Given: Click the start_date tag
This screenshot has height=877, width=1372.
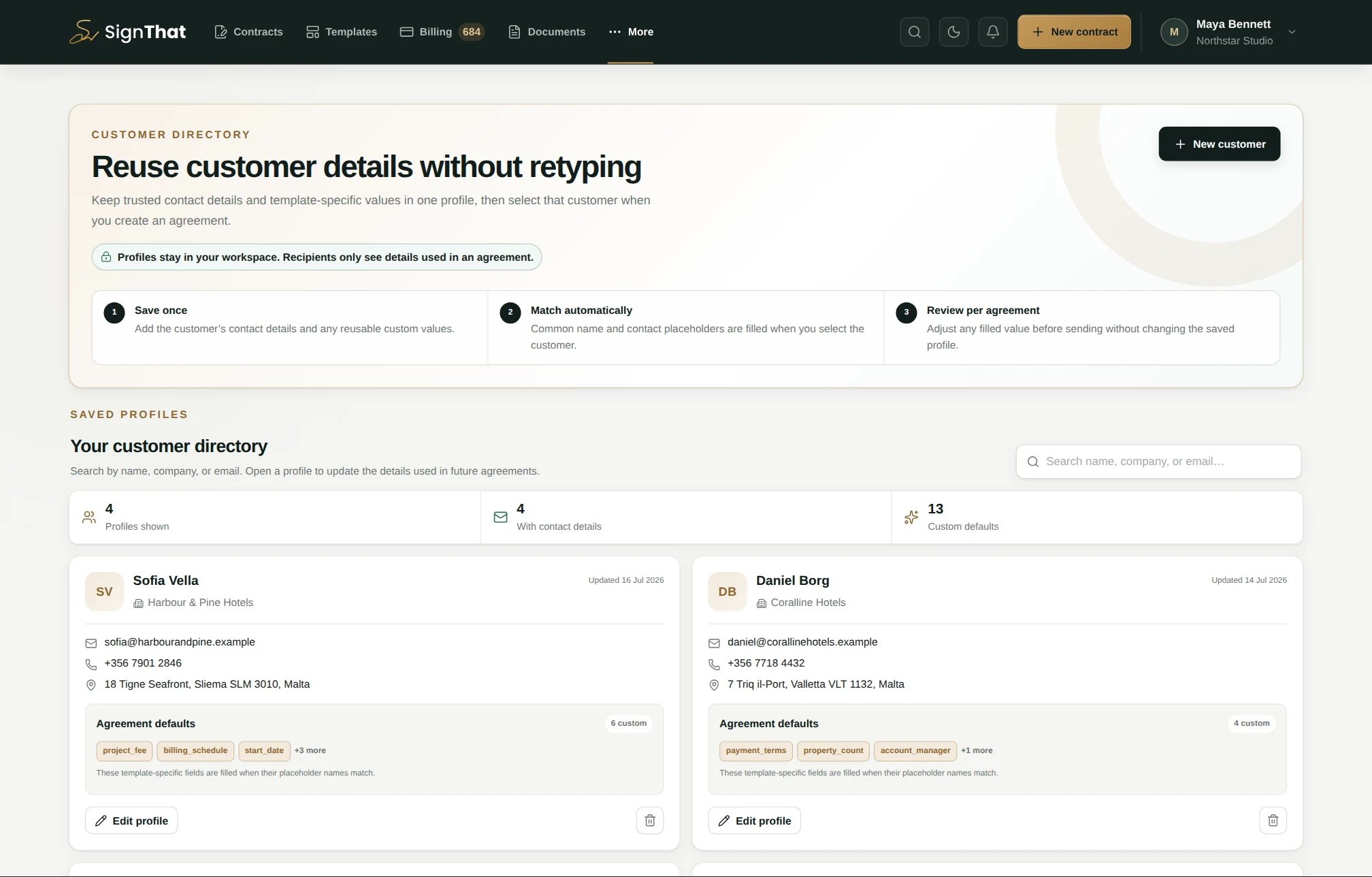Looking at the screenshot, I should 264,750.
